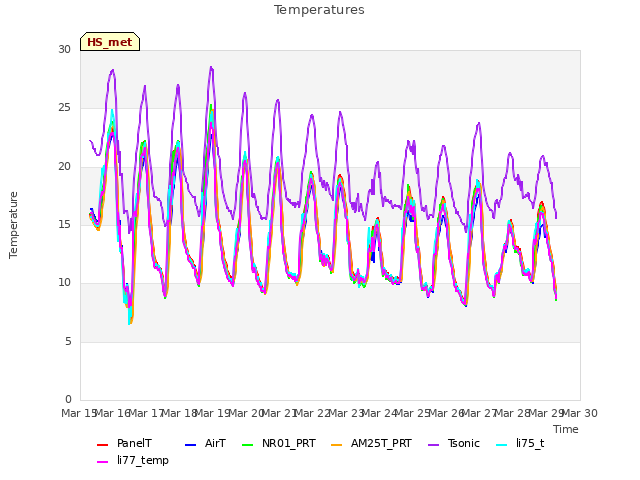
Task: Click the 10 y-axis tick label
Action: pyautogui.click(x=64, y=283)
